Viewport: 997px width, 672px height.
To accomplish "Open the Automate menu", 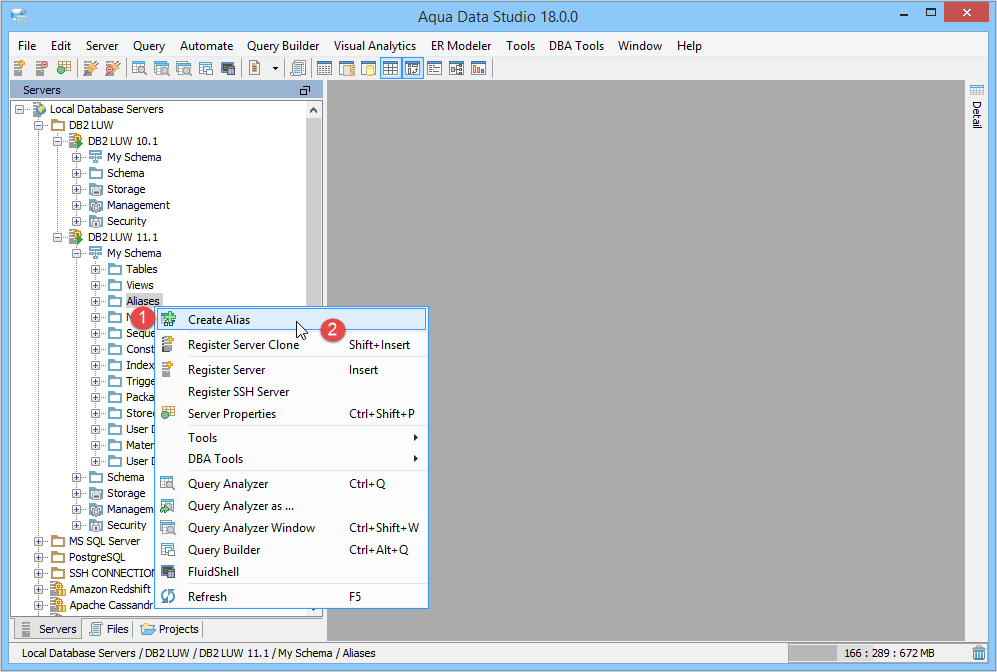I will coord(206,46).
